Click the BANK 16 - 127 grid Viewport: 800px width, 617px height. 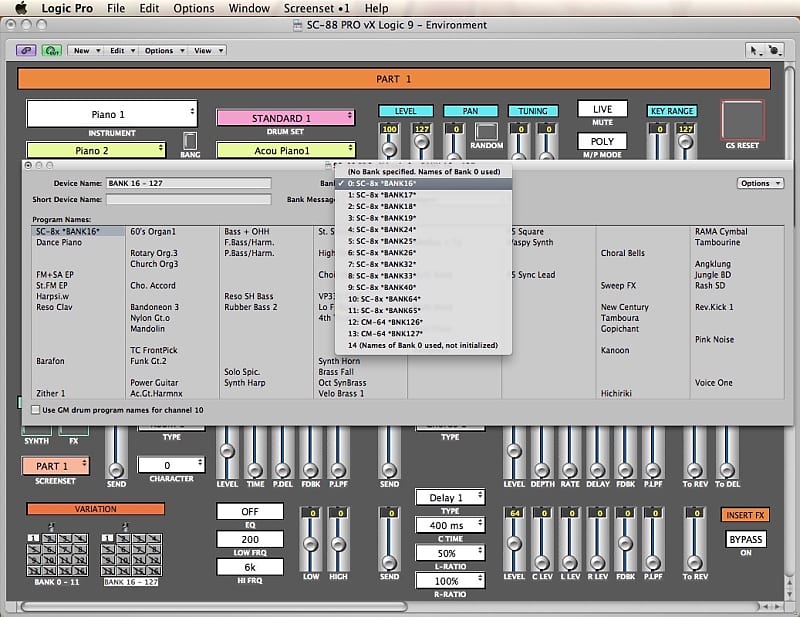coord(131,555)
